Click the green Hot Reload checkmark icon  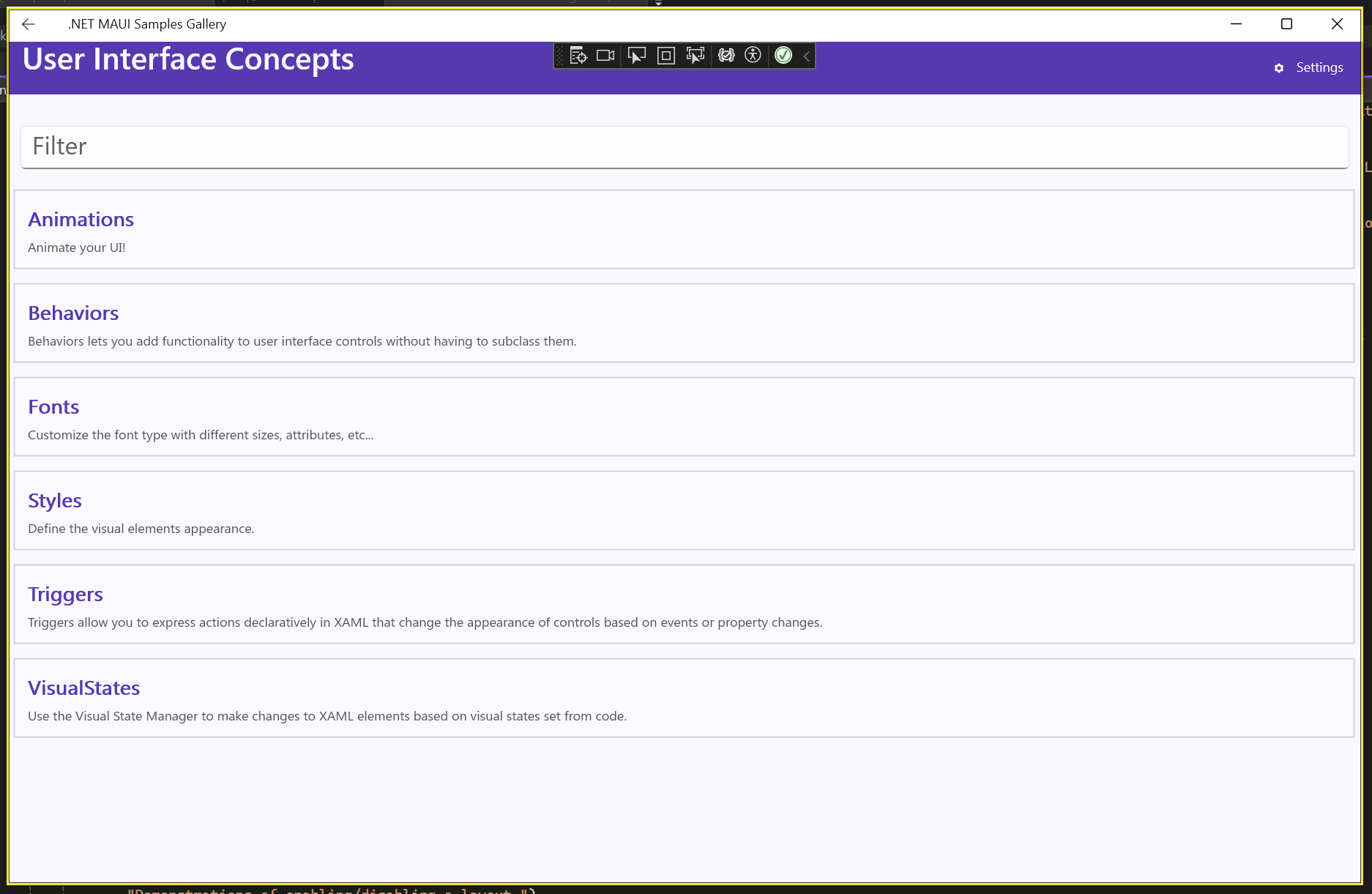pos(783,56)
